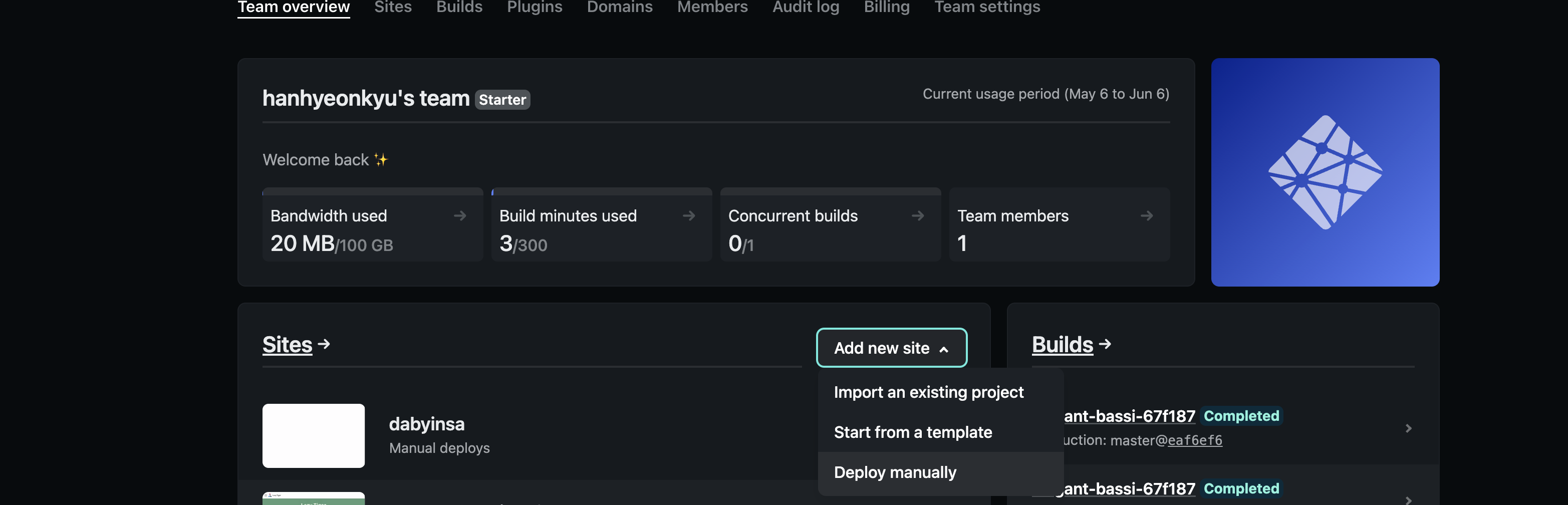Open the dabyinsa site

[427, 424]
